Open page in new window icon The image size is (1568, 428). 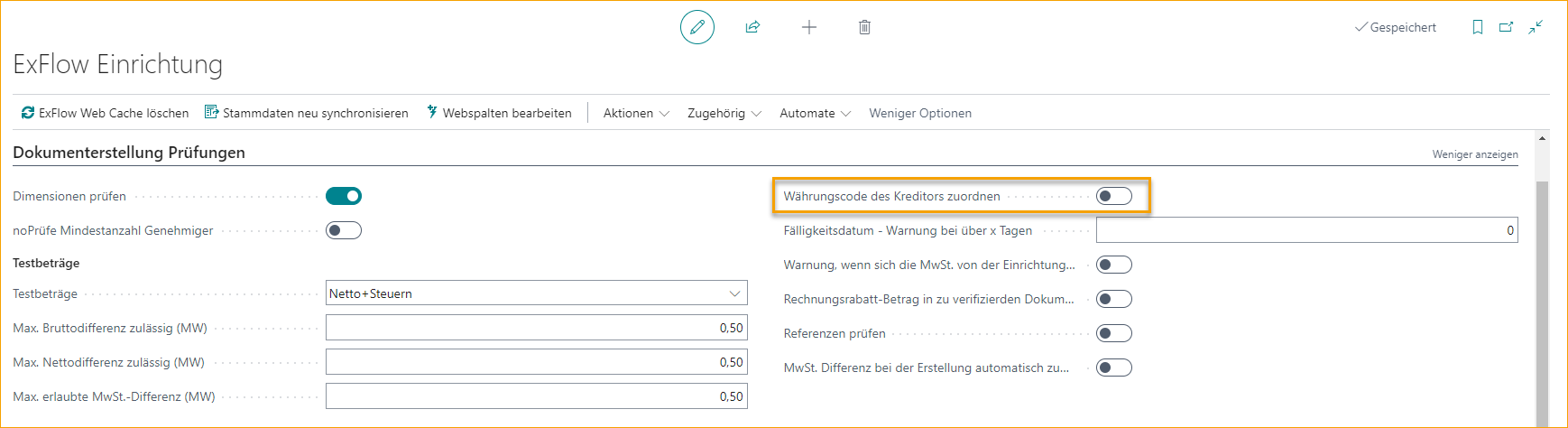coord(1506,27)
